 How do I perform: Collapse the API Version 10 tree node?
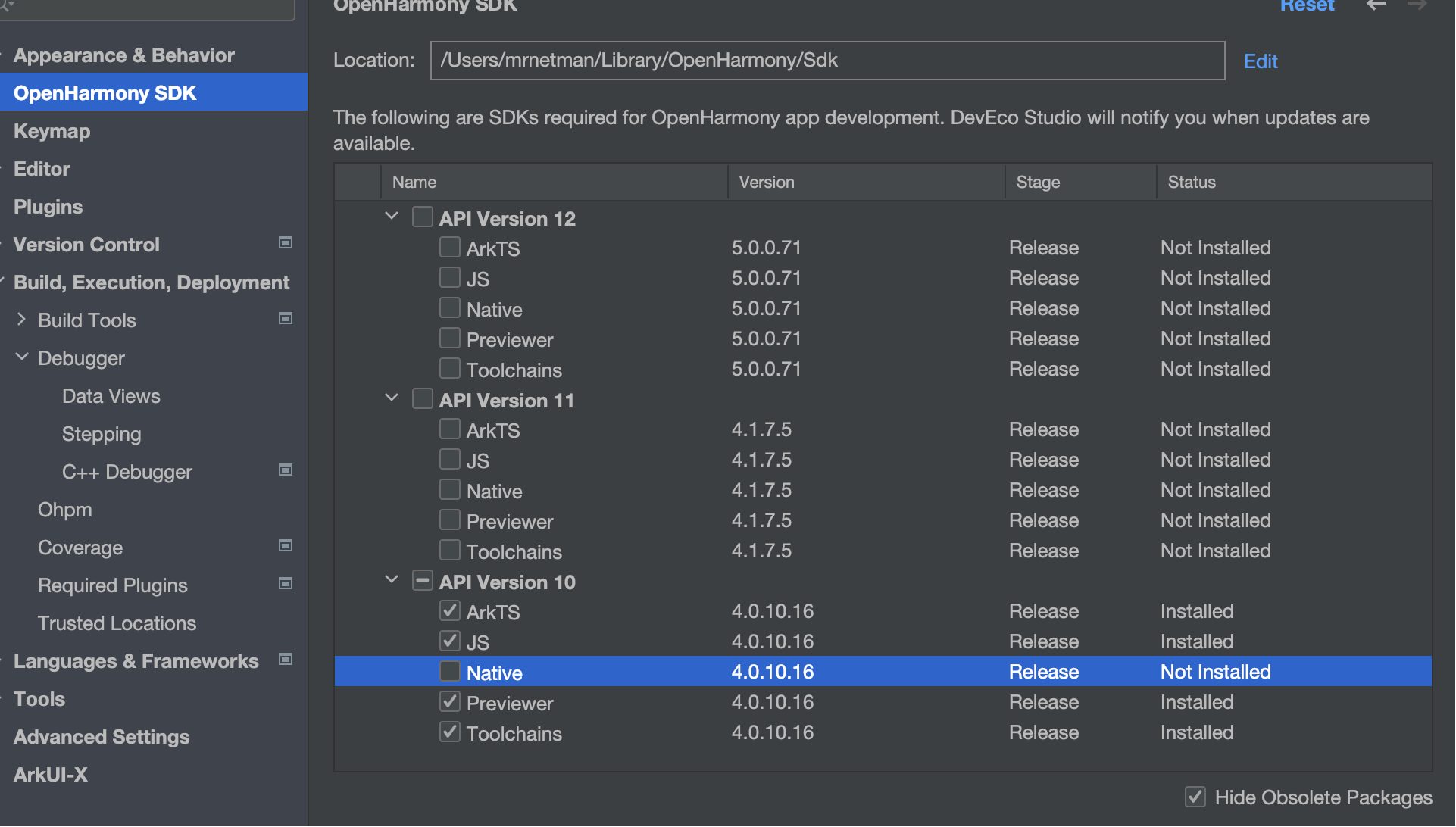click(392, 580)
